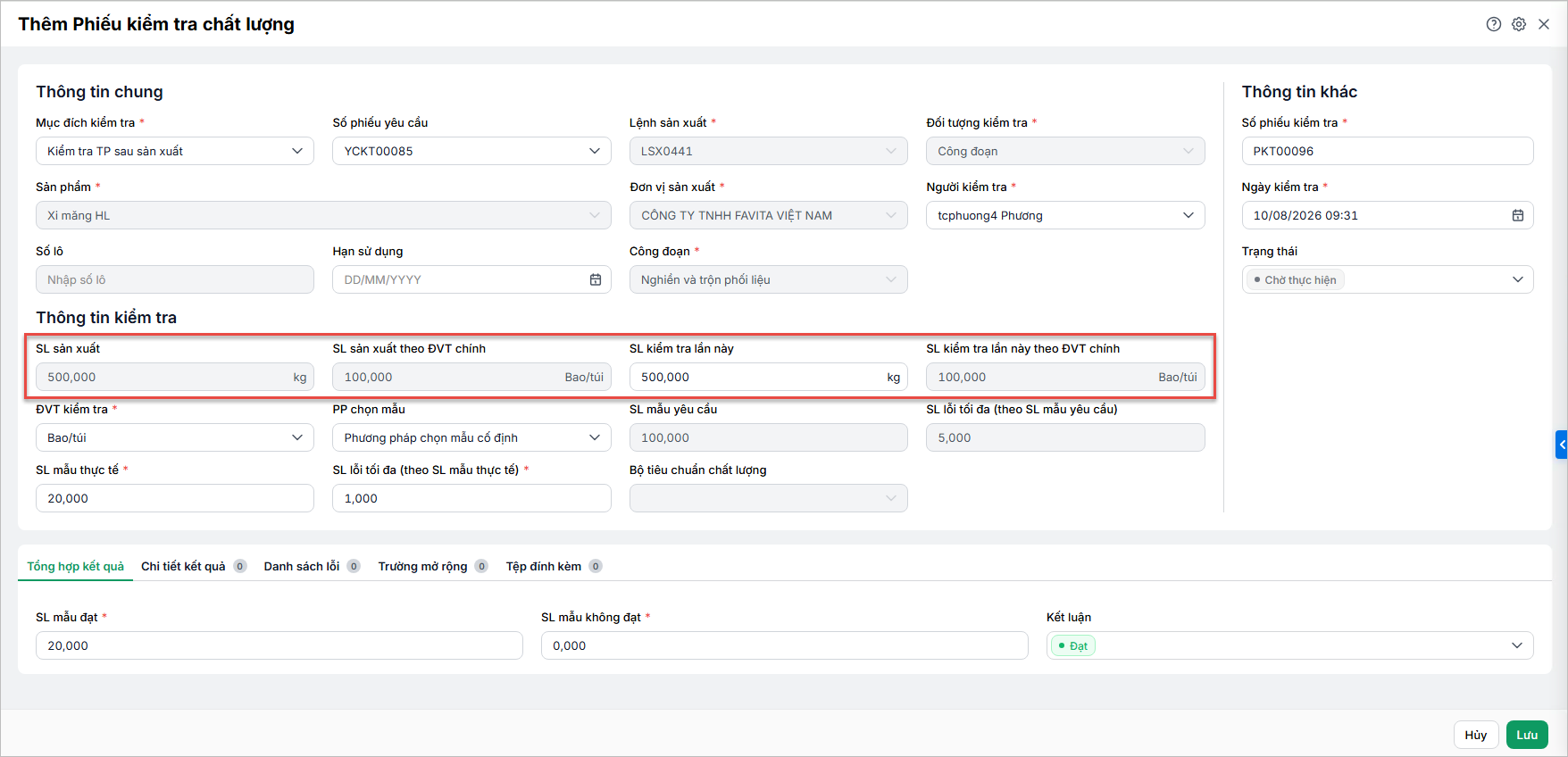Screen dimensions: 1568x757
Task: Click the Hủy button
Action: tap(1476, 735)
